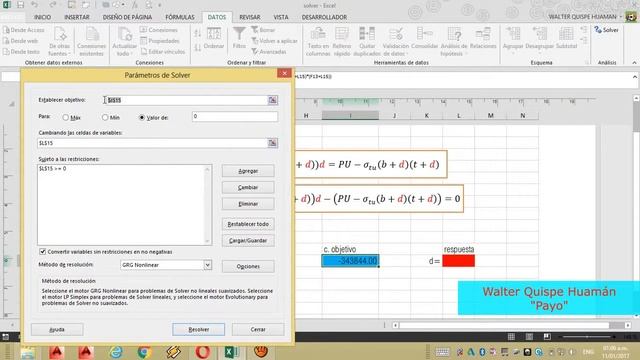Open Internet Explorer from the taskbar
This screenshot has height=360, width=640.
tap(116, 351)
